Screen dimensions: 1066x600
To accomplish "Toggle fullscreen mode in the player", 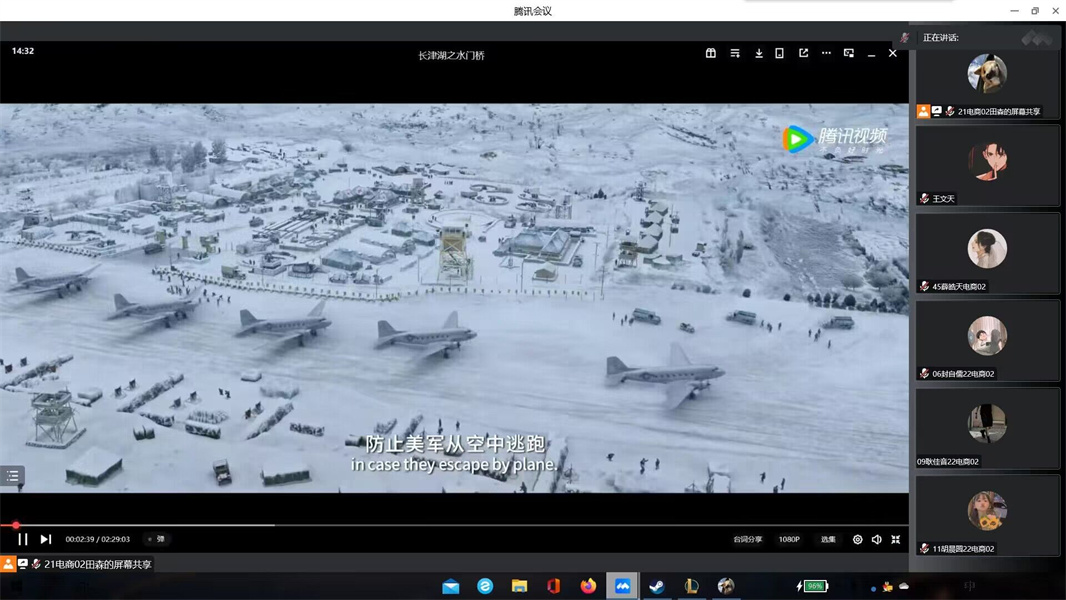I will pyautogui.click(x=896, y=539).
